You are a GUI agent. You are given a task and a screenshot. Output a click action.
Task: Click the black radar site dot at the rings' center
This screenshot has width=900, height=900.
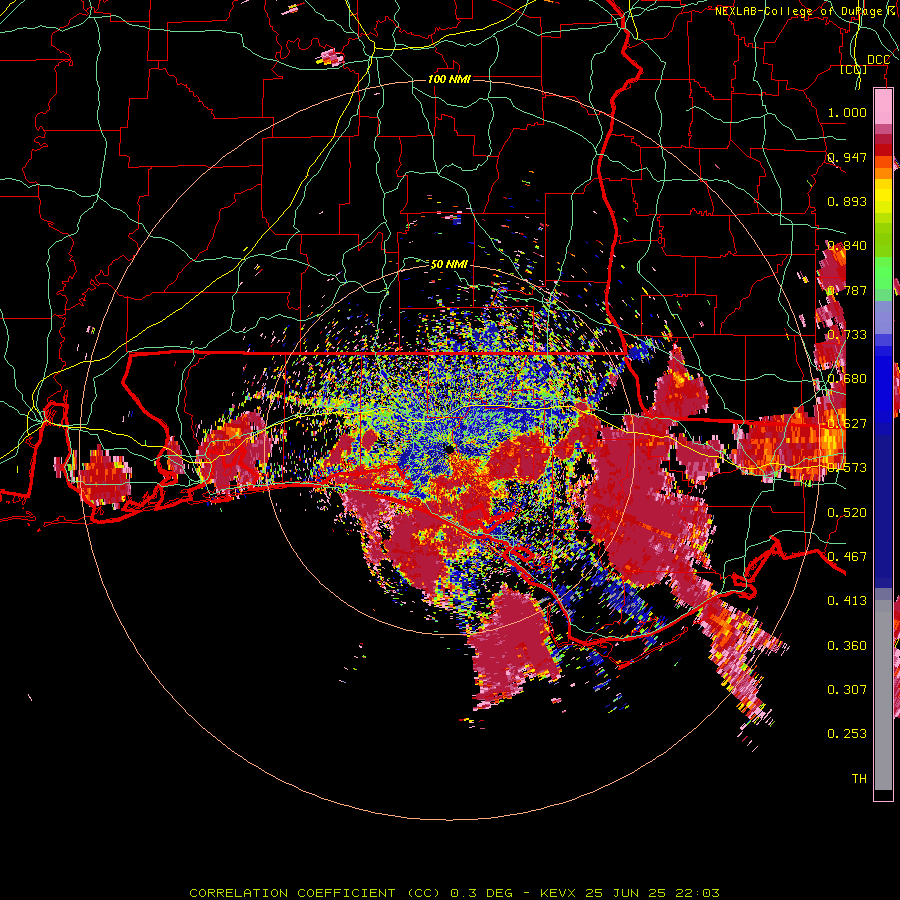(x=449, y=449)
